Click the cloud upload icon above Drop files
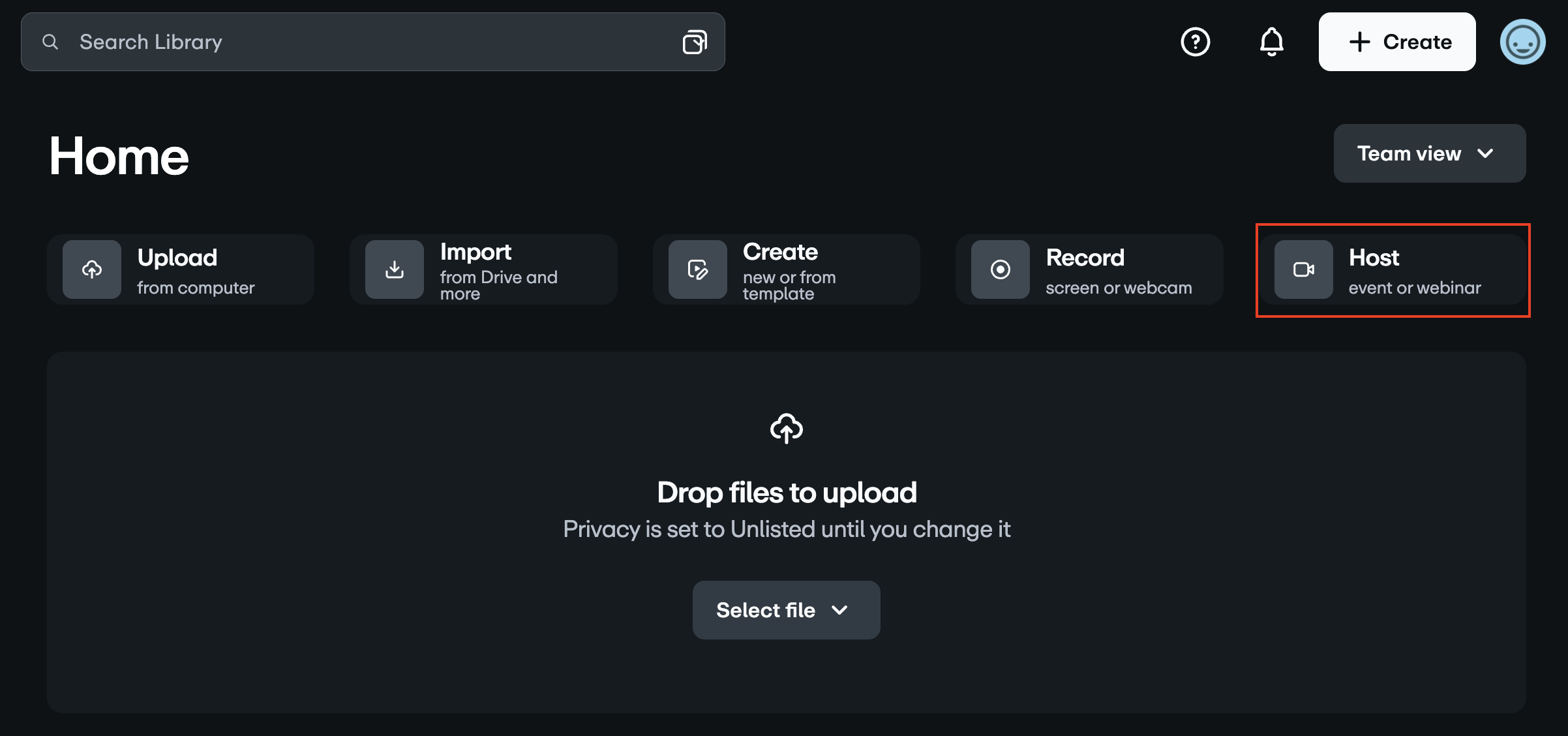 coord(786,429)
